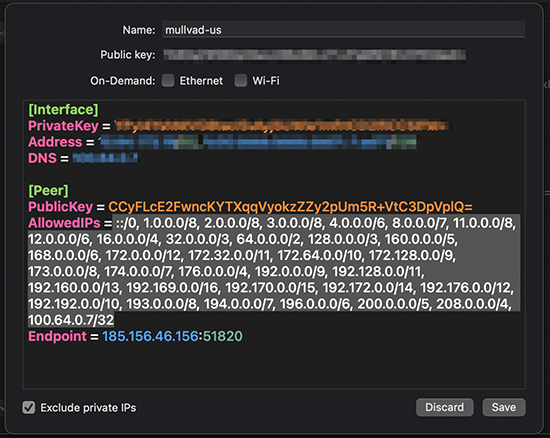Click the Endpoint label
The image size is (550, 438).
tap(57, 336)
